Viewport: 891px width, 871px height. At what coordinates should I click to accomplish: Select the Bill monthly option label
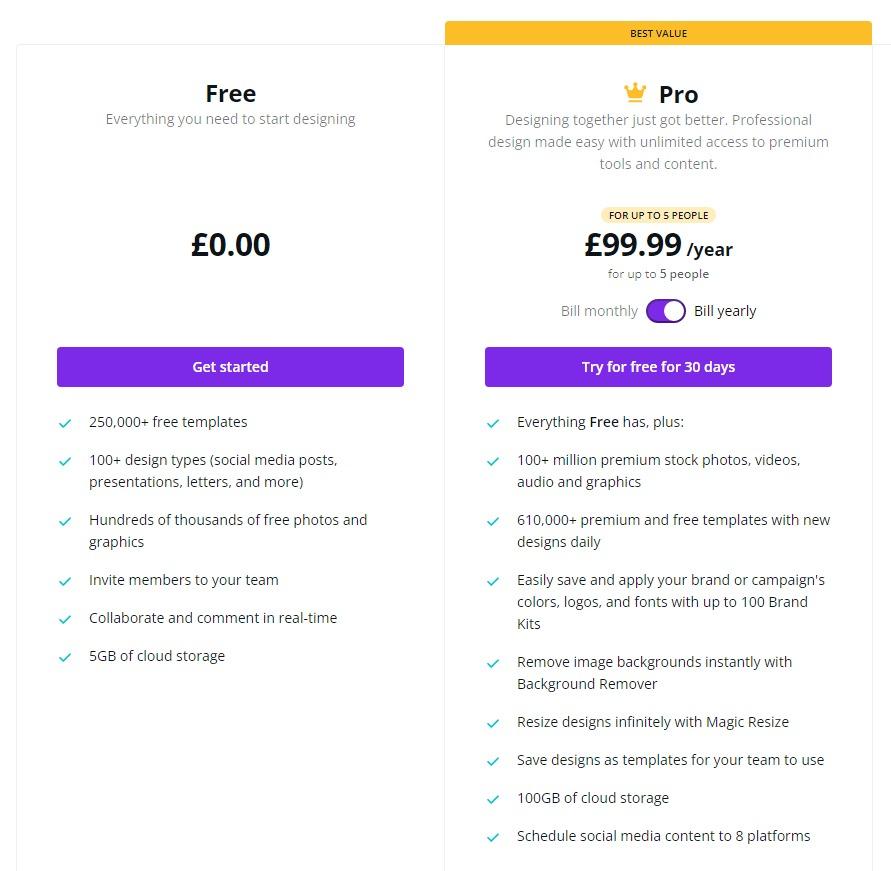pos(599,311)
